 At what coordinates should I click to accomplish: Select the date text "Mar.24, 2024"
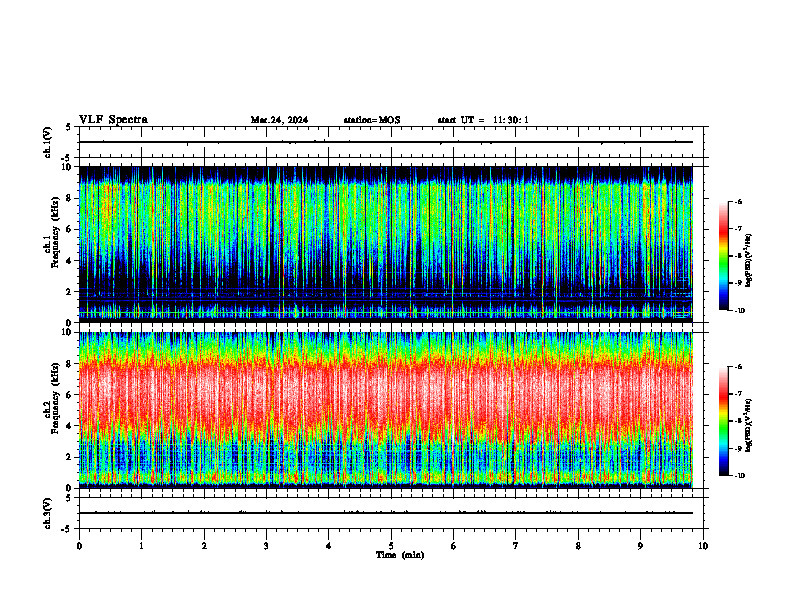click(x=279, y=120)
